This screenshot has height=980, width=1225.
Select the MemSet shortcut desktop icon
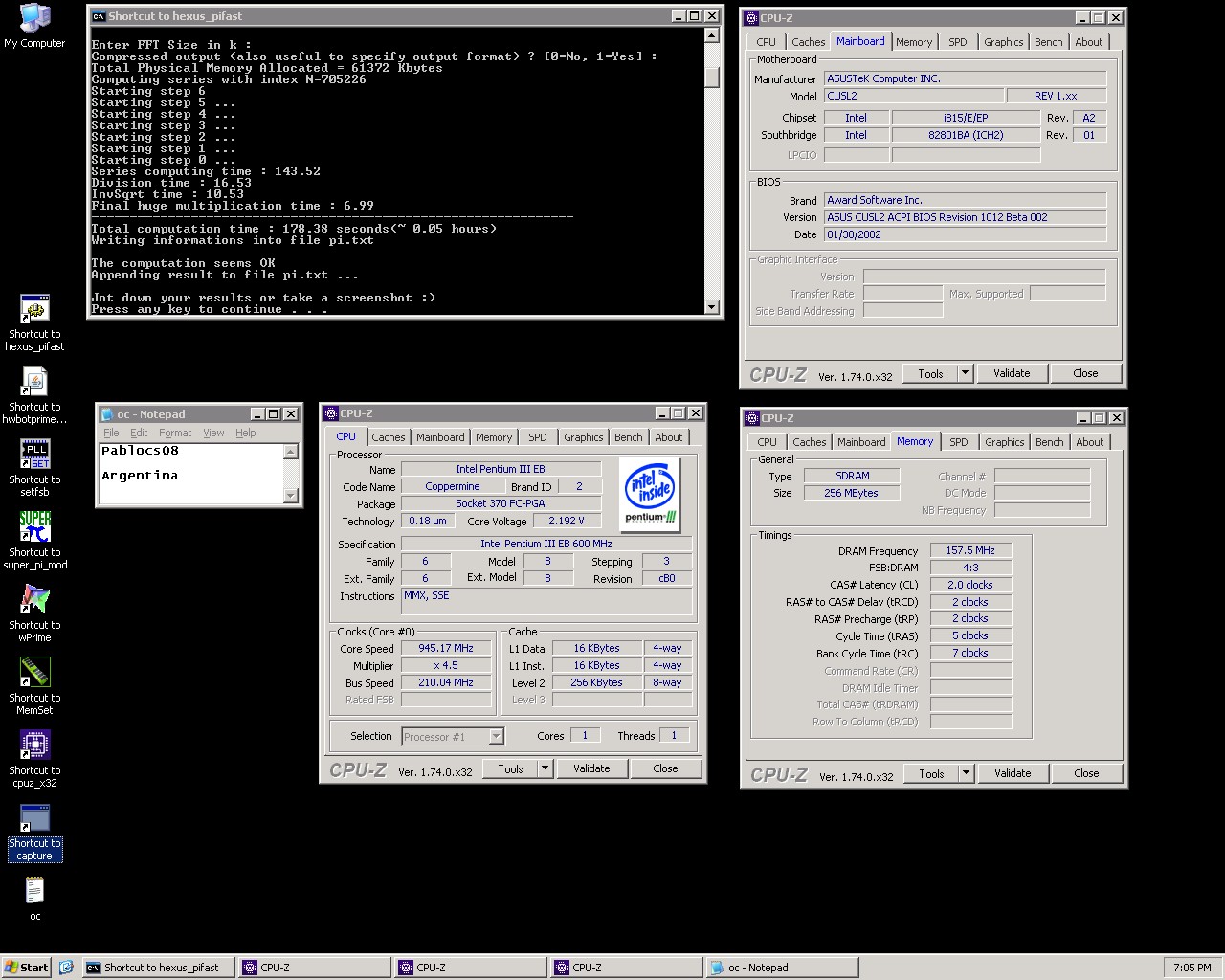[x=34, y=687]
